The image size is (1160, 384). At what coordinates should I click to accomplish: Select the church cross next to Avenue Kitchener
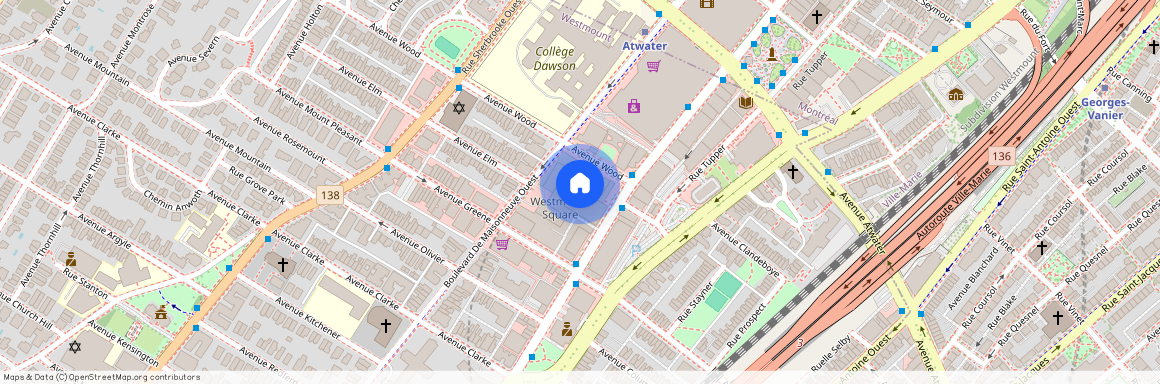click(385, 325)
